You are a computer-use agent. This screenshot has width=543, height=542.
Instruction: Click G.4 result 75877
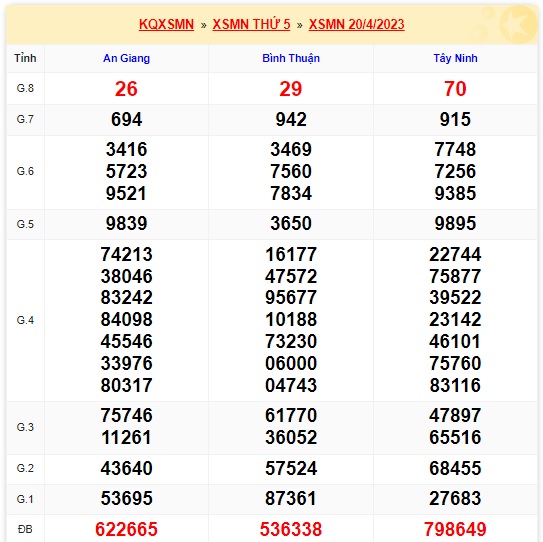pos(455,276)
